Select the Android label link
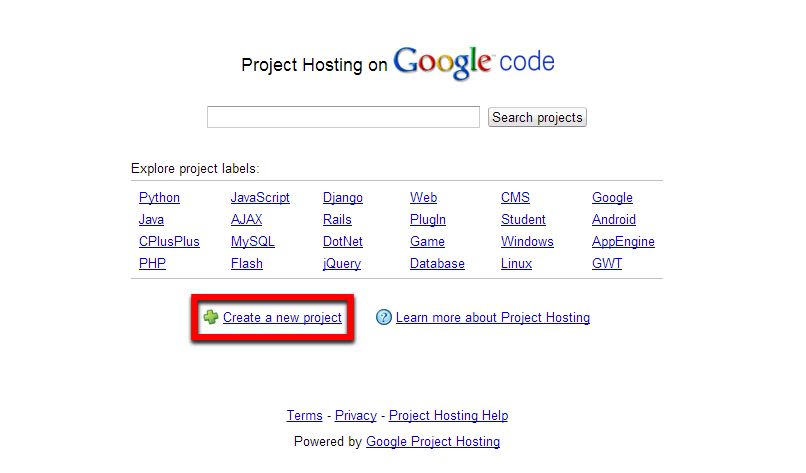Viewport: 806px width, 473px height. 614,220
